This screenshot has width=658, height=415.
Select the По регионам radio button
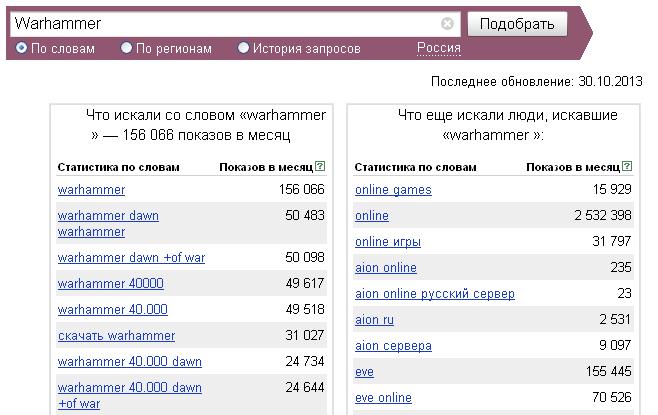point(126,48)
